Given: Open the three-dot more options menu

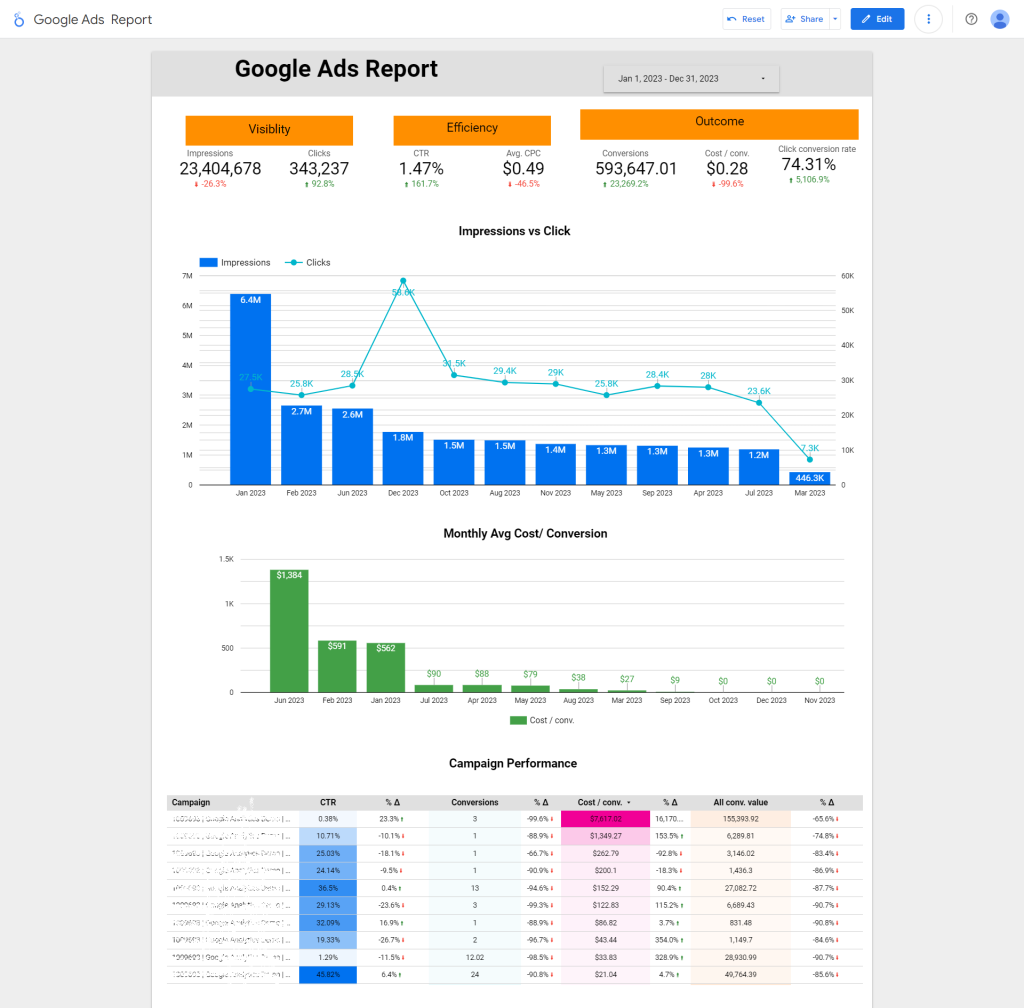Looking at the screenshot, I should pyautogui.click(x=928, y=19).
